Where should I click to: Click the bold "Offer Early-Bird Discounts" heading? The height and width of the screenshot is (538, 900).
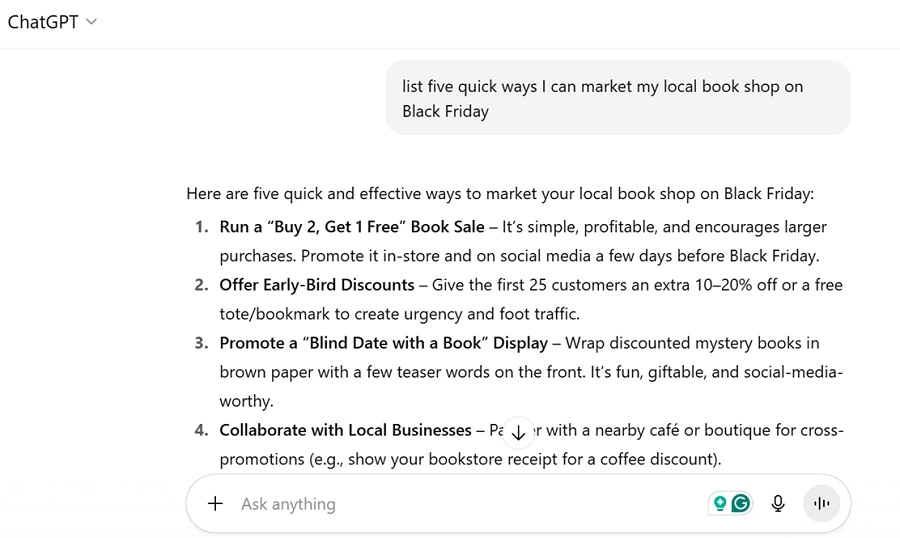(x=317, y=285)
